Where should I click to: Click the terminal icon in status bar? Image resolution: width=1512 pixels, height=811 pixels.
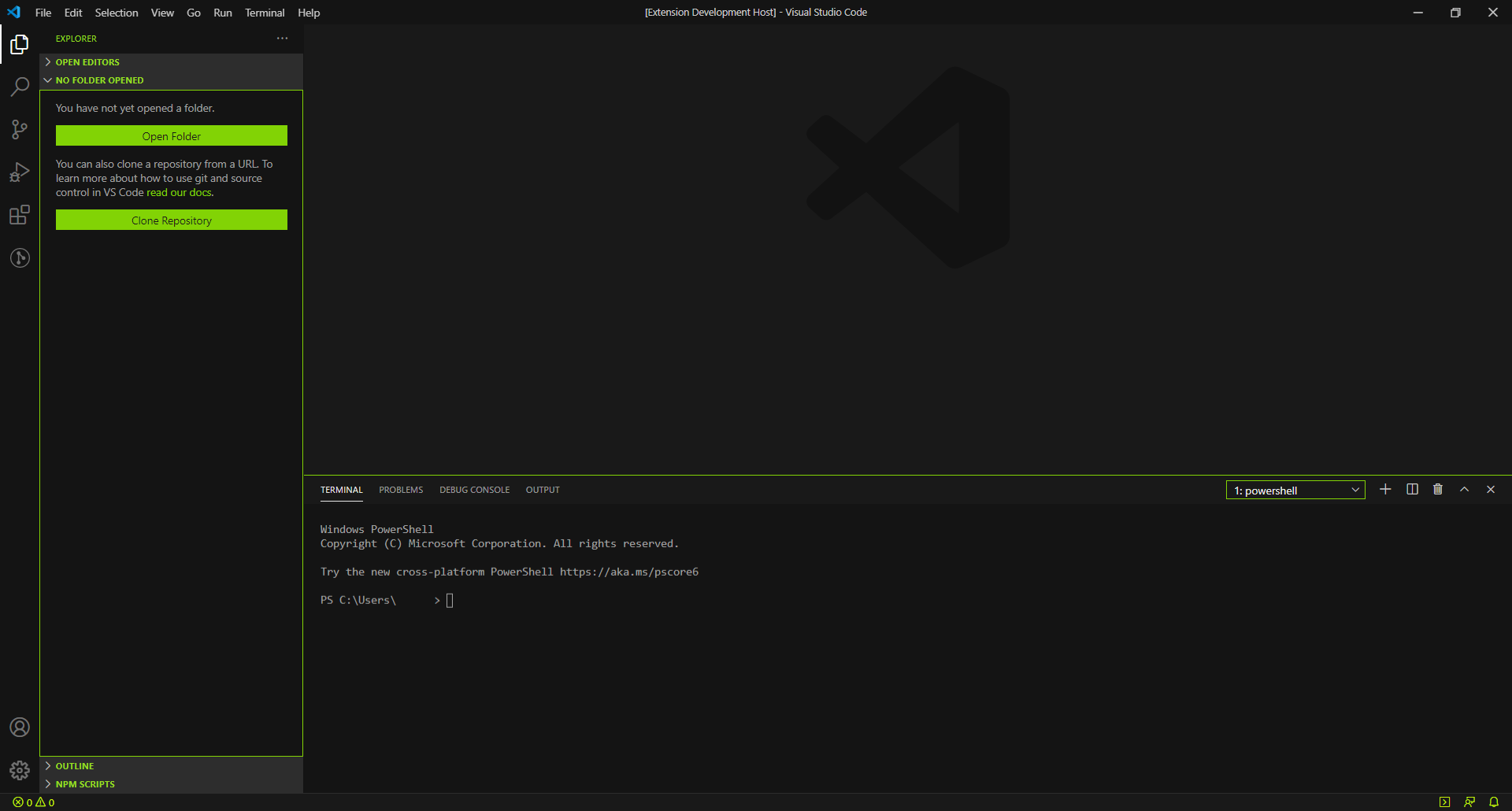click(1444, 802)
